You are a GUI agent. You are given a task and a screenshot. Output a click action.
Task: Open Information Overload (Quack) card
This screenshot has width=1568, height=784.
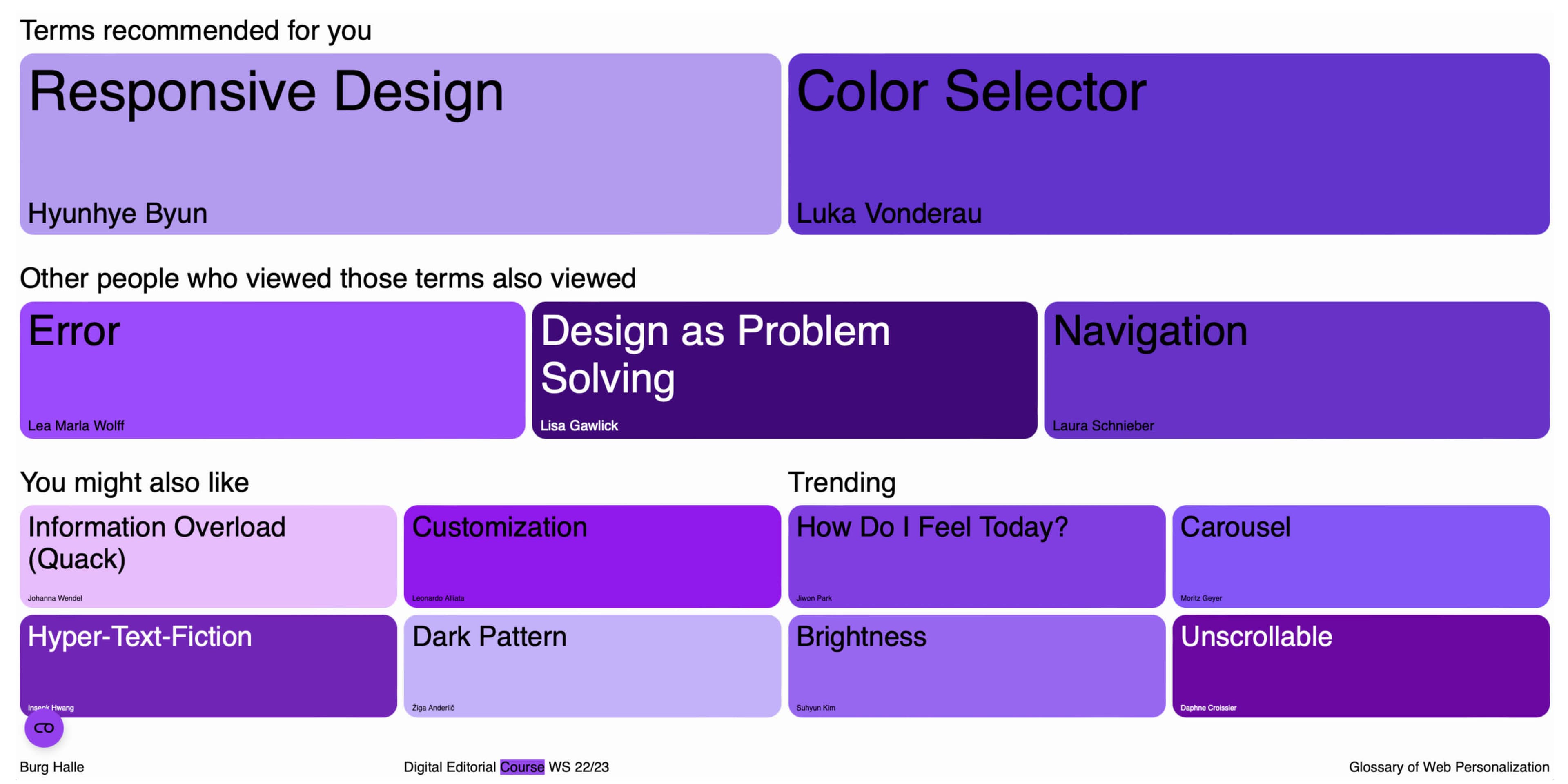[x=207, y=556]
